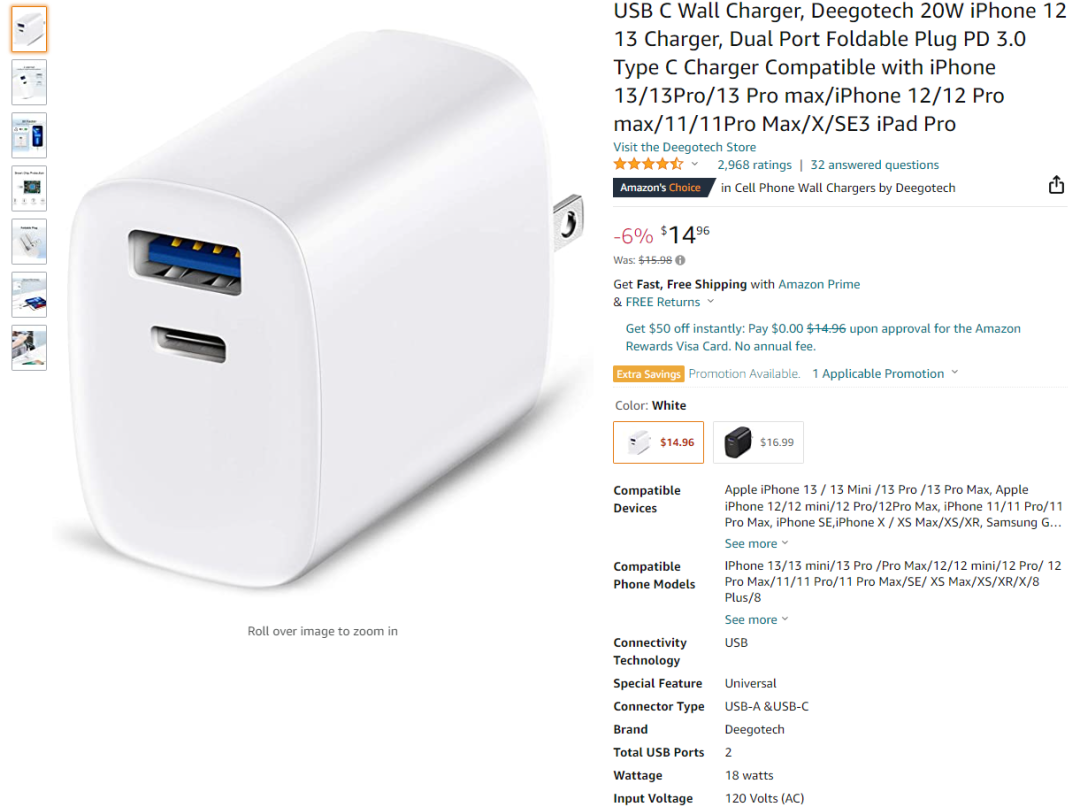The width and height of the screenshot is (1080, 807).
Task: Click the star rating icons
Action: 648,164
